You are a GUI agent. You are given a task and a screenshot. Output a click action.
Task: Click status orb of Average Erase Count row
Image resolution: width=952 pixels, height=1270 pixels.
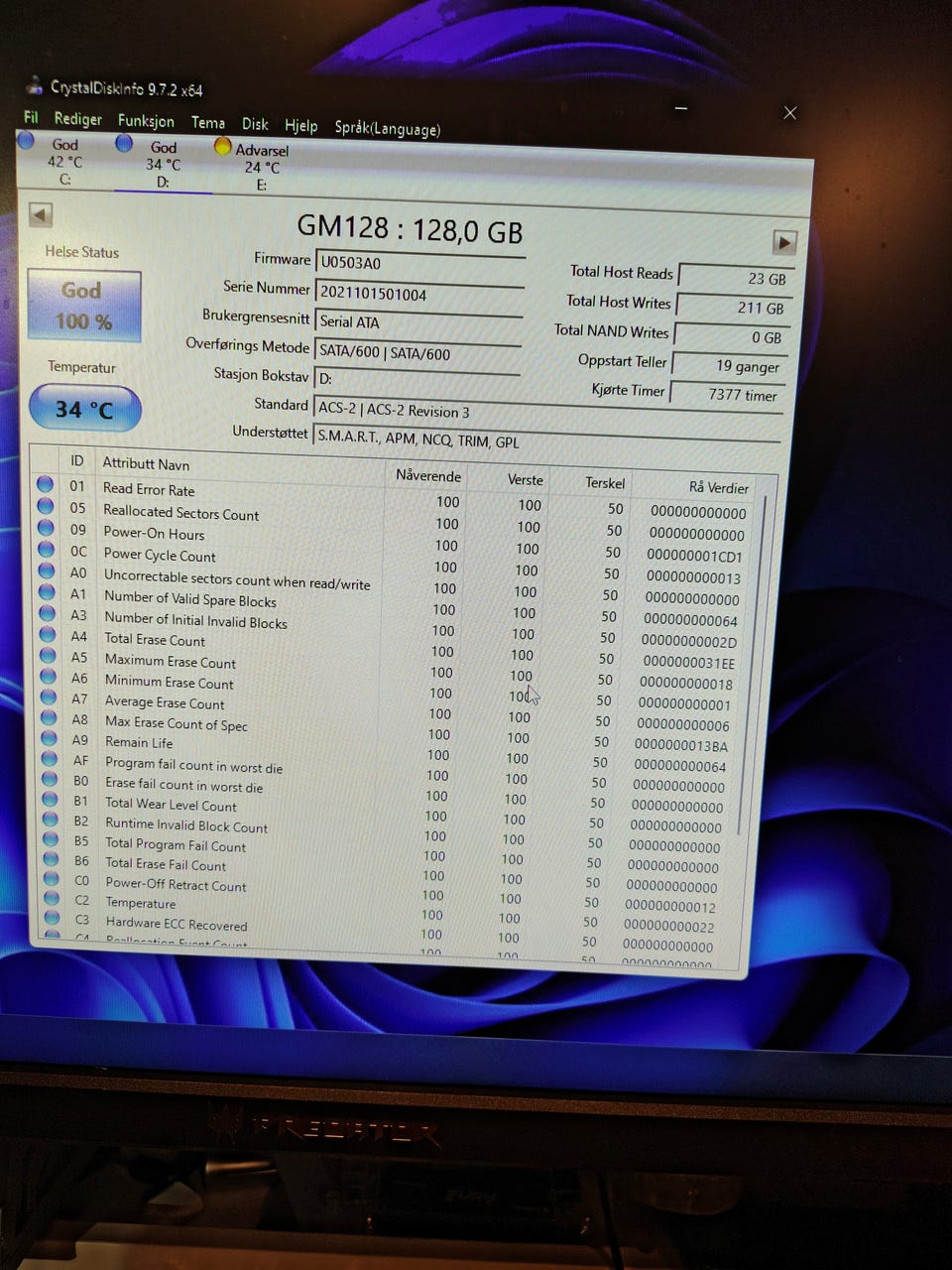click(49, 698)
